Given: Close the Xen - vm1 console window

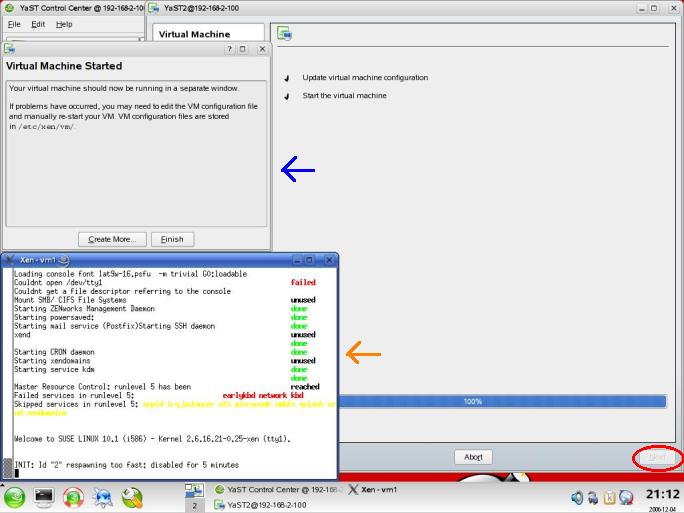Looking at the screenshot, I should tap(329, 260).
